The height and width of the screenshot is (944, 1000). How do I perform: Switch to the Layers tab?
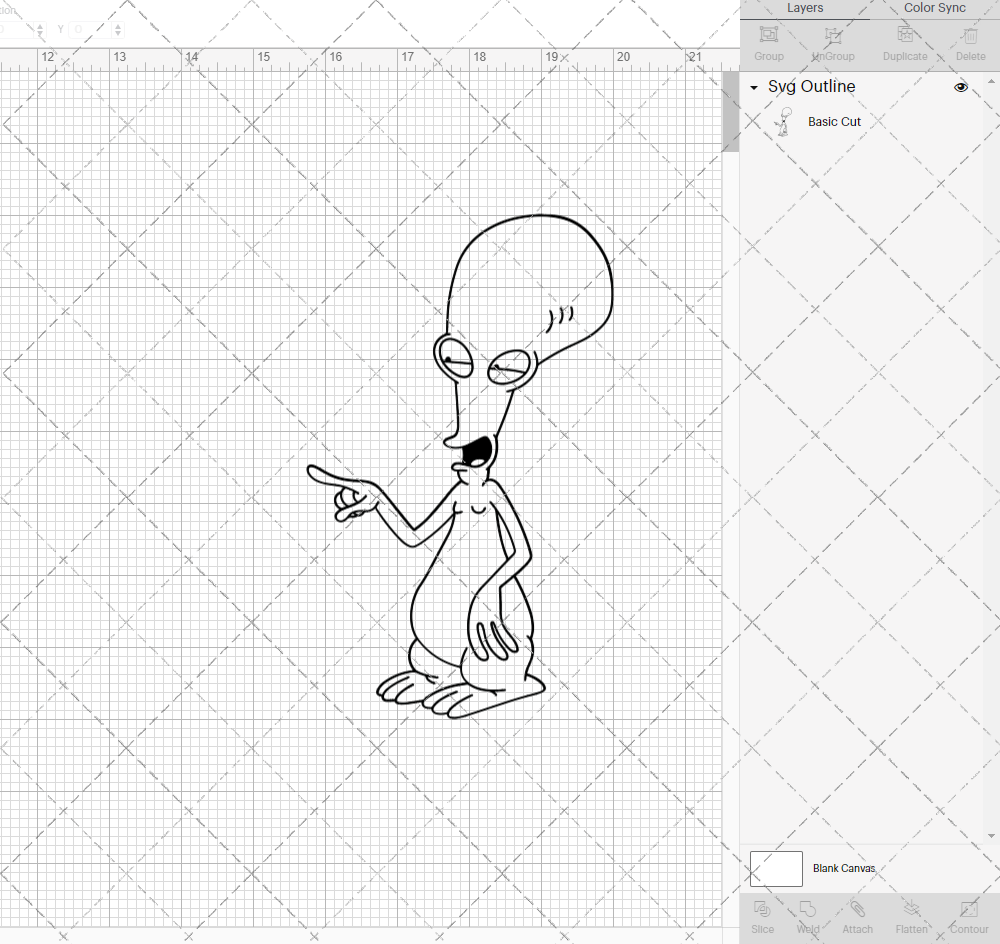(x=804, y=8)
